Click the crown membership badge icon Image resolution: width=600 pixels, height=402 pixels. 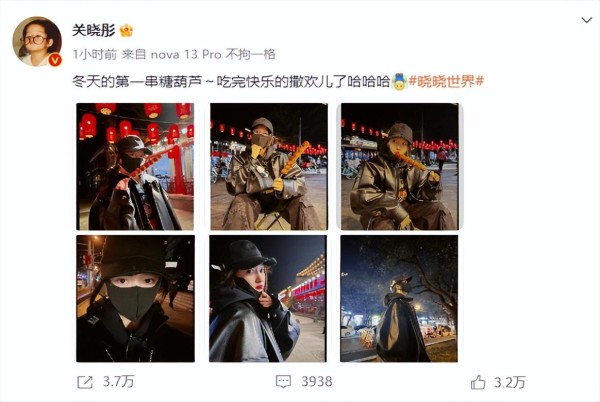pos(126,31)
